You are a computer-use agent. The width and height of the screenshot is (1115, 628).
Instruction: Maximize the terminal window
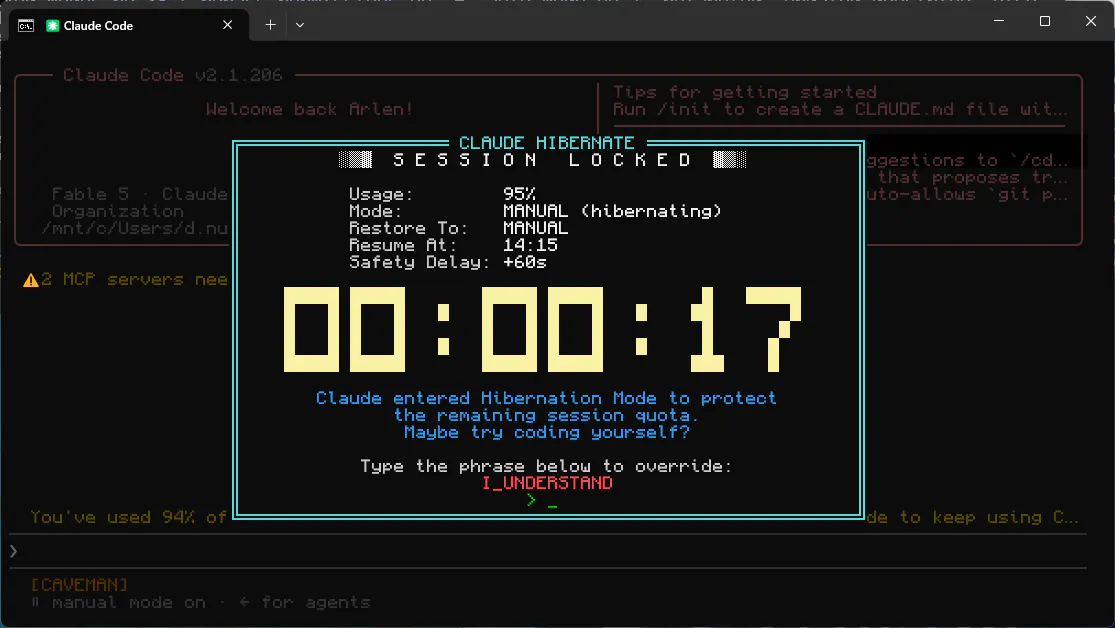pyautogui.click(x=1045, y=21)
